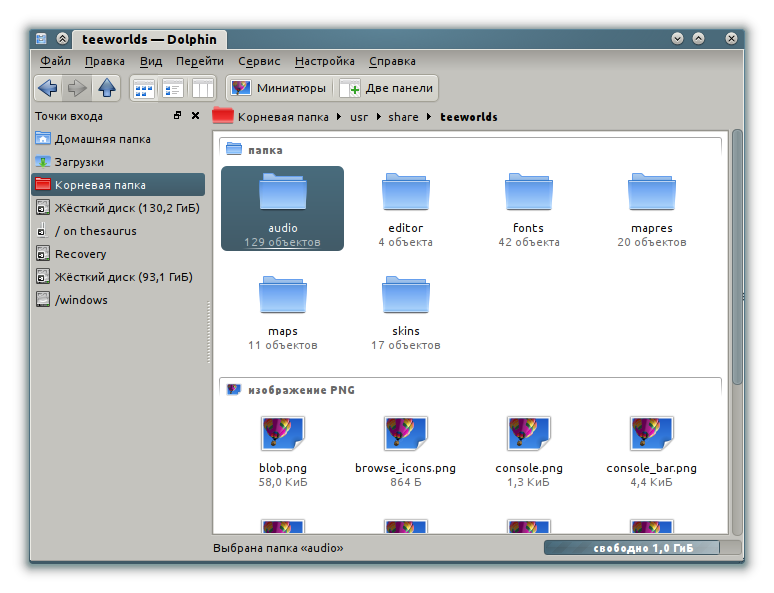774x593 pixels.
Task: Click 'teeworlds' in the breadcrumb path
Action: tap(468, 117)
